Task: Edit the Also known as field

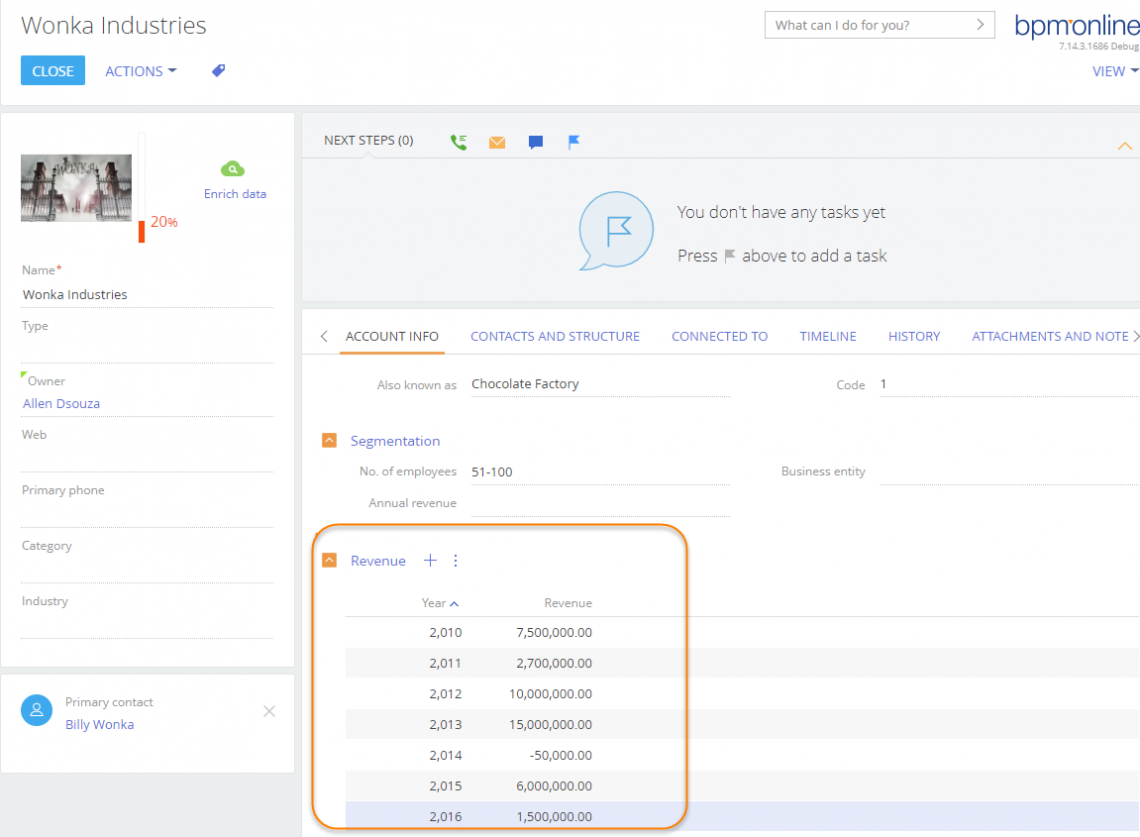Action: [x=600, y=384]
